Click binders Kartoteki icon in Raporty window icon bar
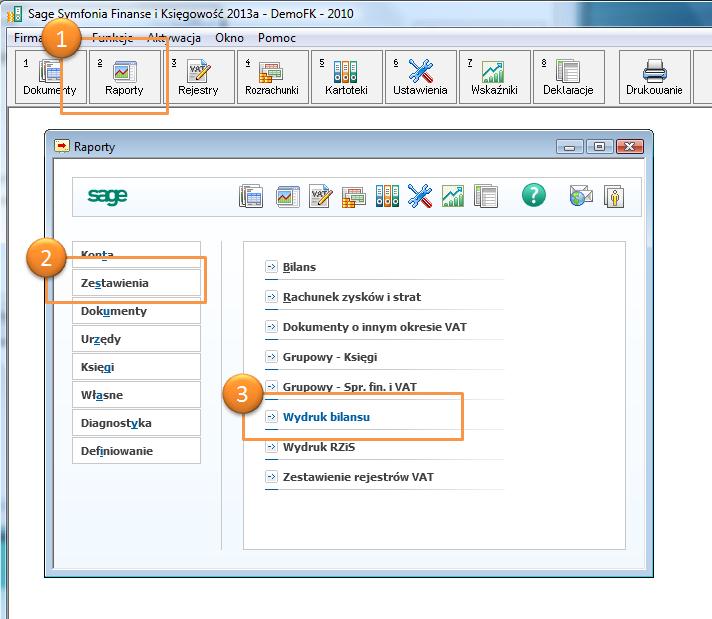Viewport: 712px width, 619px height. [387, 196]
